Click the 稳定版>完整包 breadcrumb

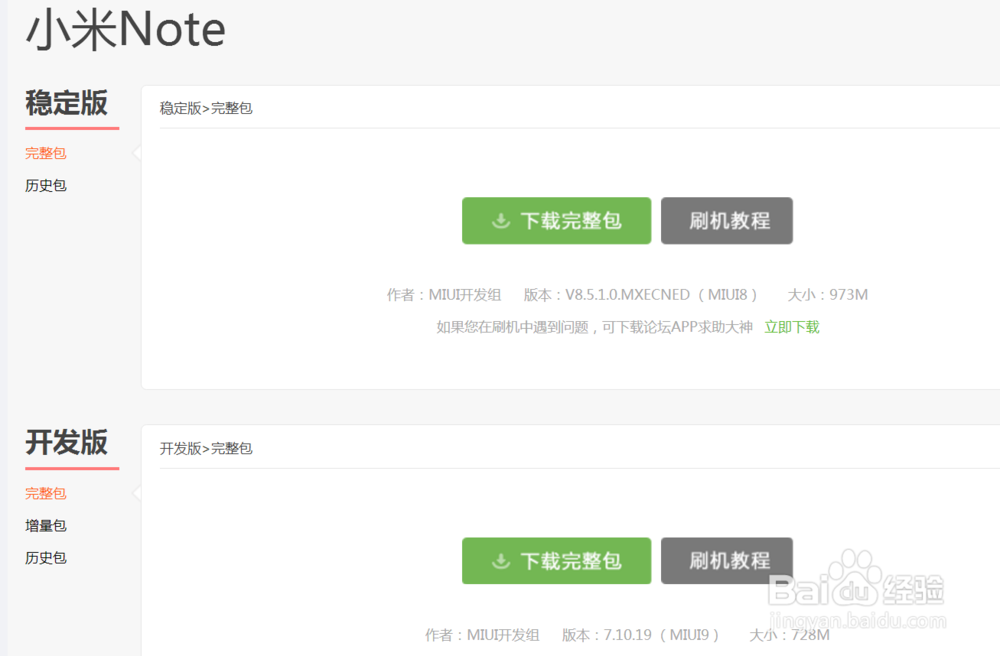tap(206, 108)
